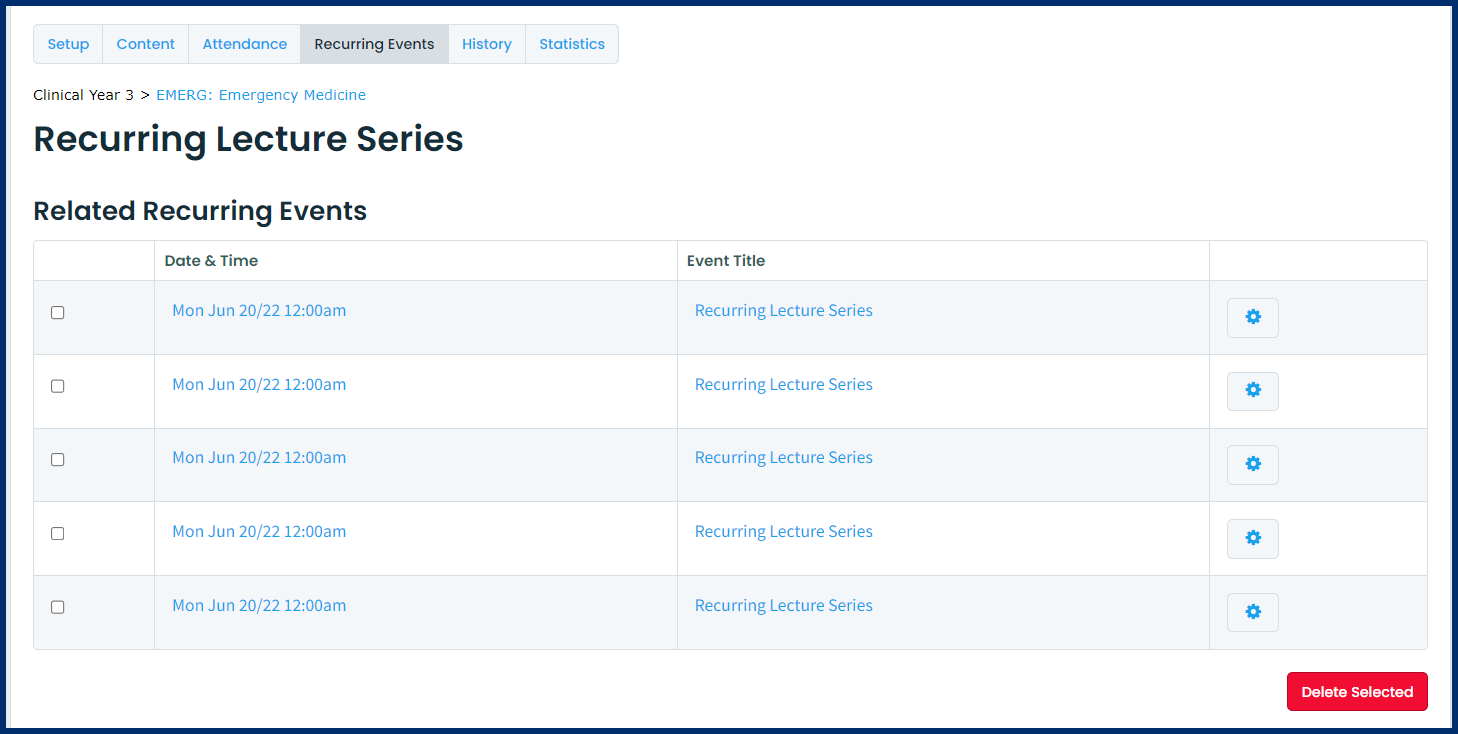
Task: Open the second row's Mon Jun 20/22 date link
Action: [259, 384]
